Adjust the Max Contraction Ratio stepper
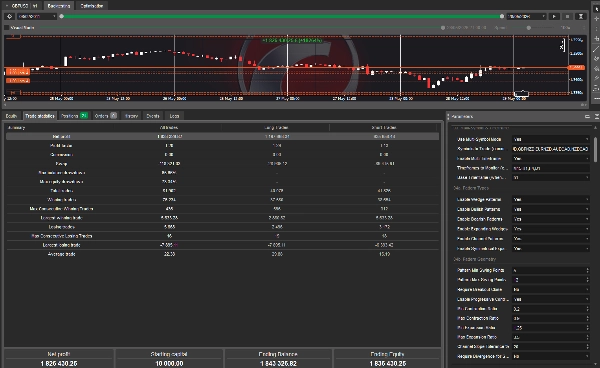The width and height of the screenshot is (600, 368). pyautogui.click(x=587, y=318)
